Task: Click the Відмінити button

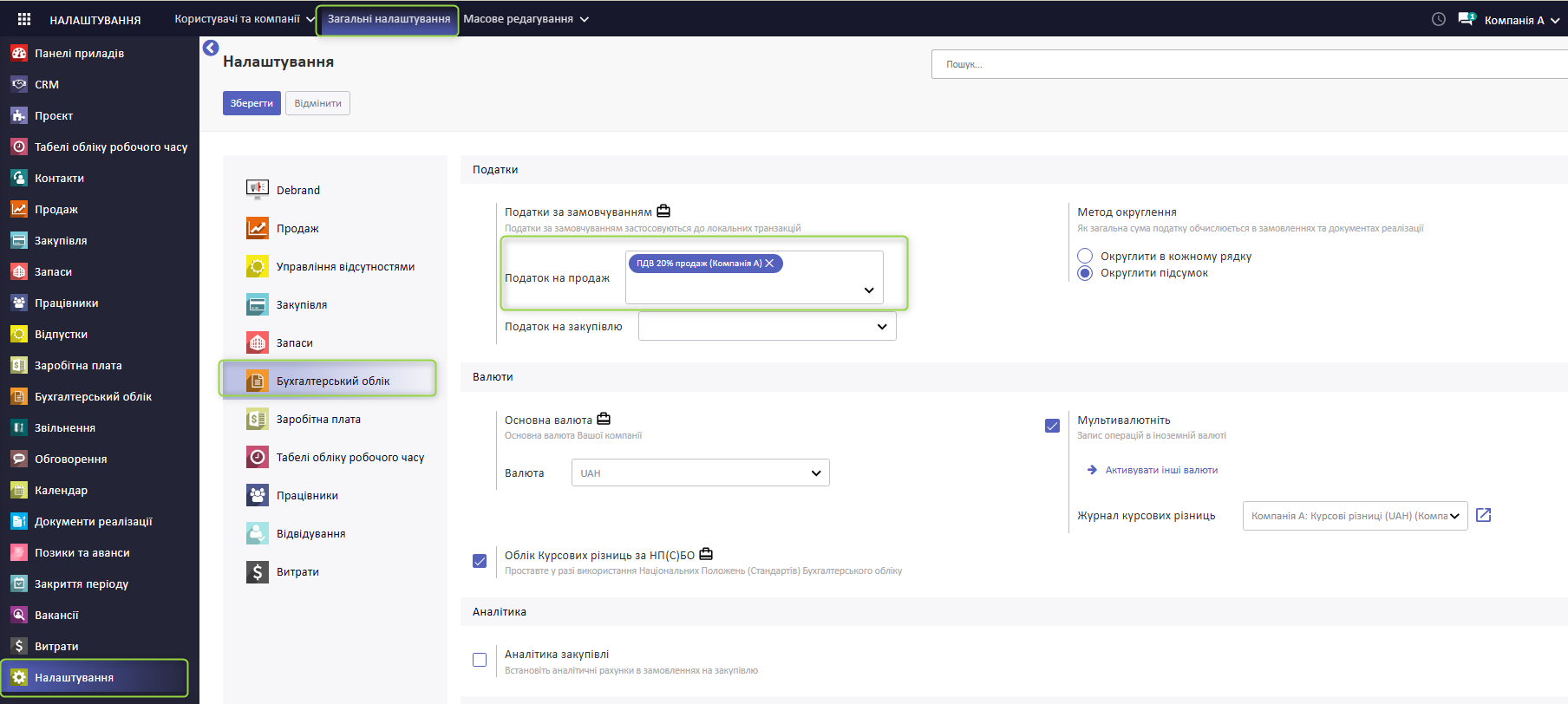Action: click(x=317, y=103)
